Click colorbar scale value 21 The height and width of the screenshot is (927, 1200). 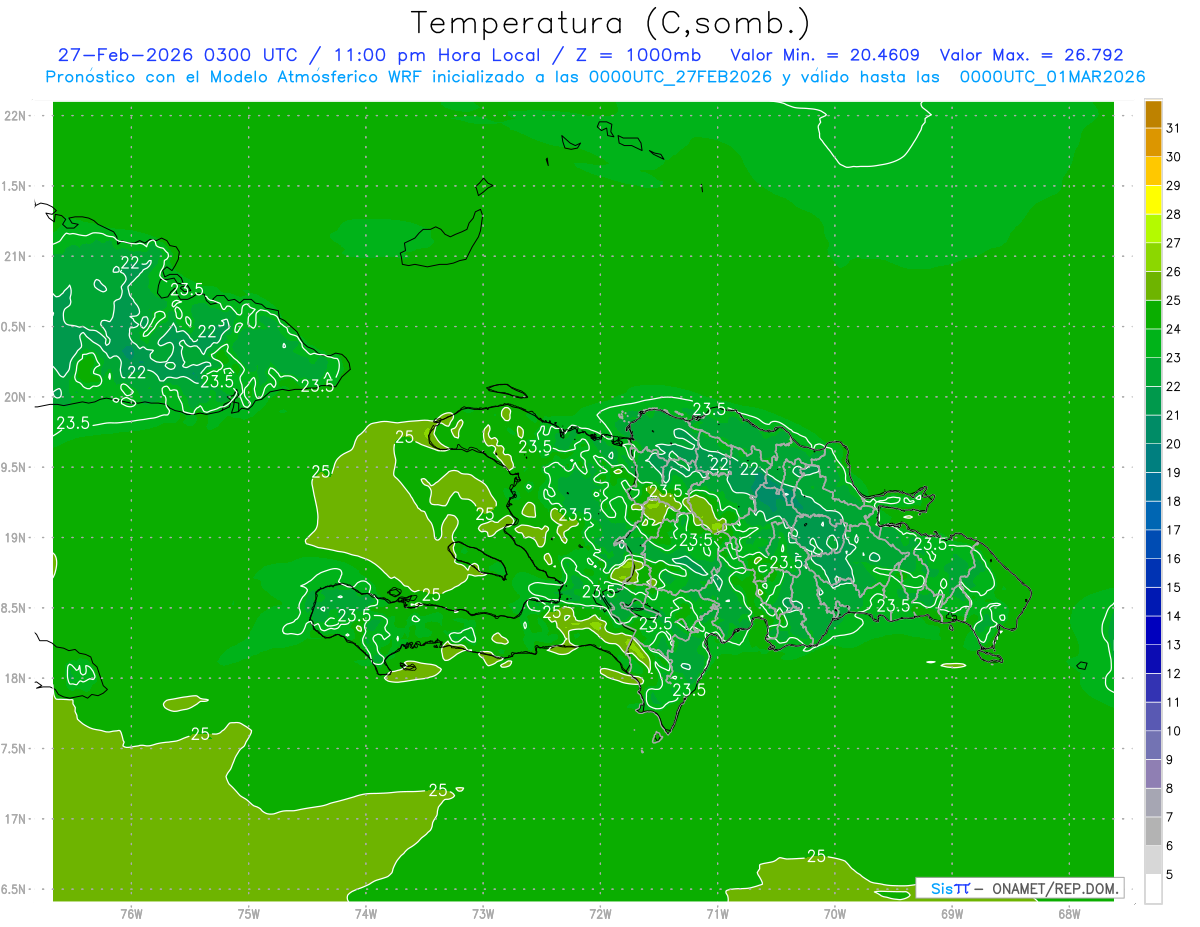click(x=1174, y=415)
